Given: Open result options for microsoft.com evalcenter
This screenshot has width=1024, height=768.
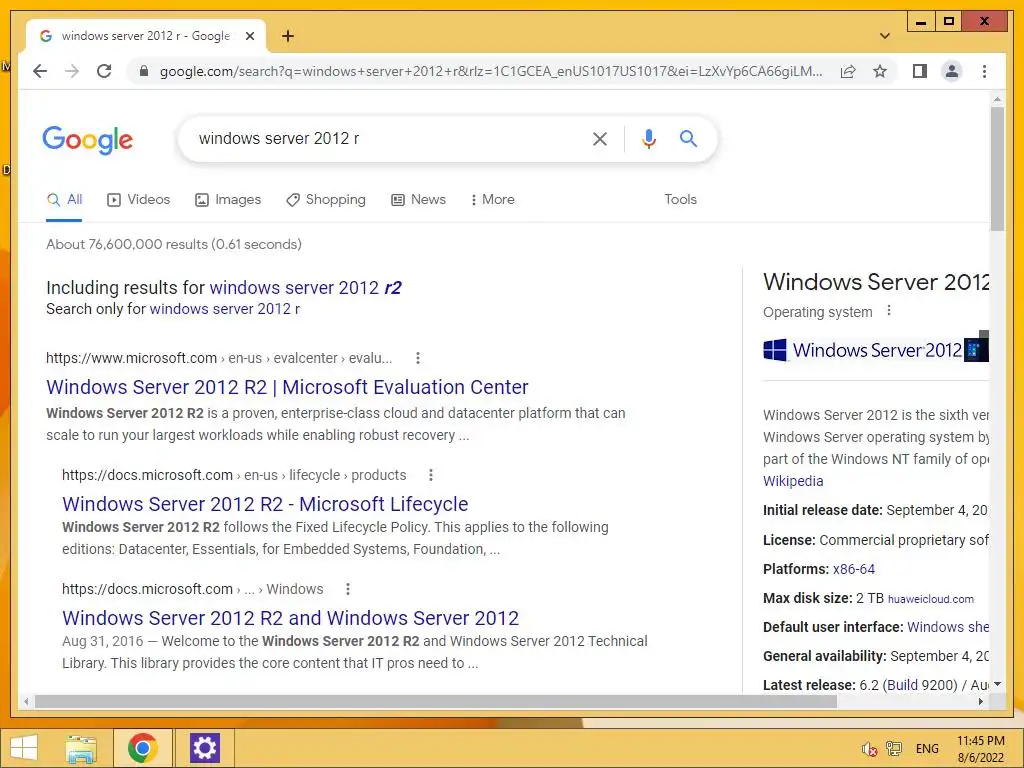Looking at the screenshot, I should tap(418, 358).
